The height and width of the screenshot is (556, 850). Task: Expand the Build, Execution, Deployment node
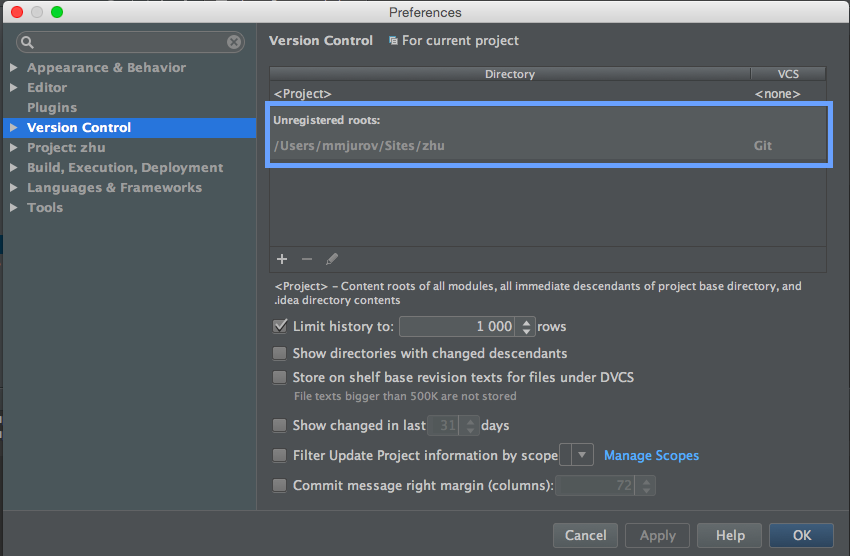(x=14, y=167)
